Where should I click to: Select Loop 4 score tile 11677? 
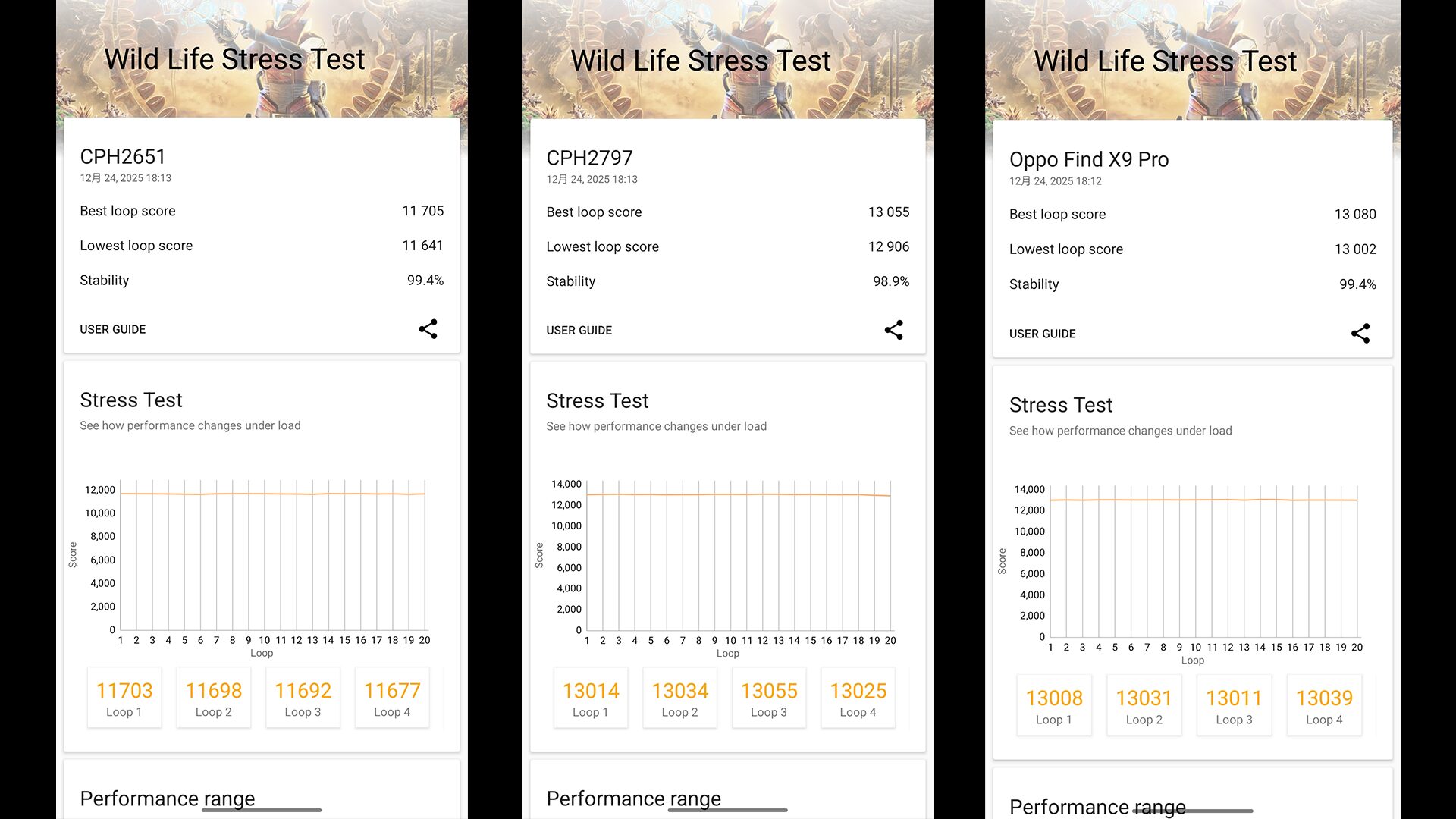[392, 698]
